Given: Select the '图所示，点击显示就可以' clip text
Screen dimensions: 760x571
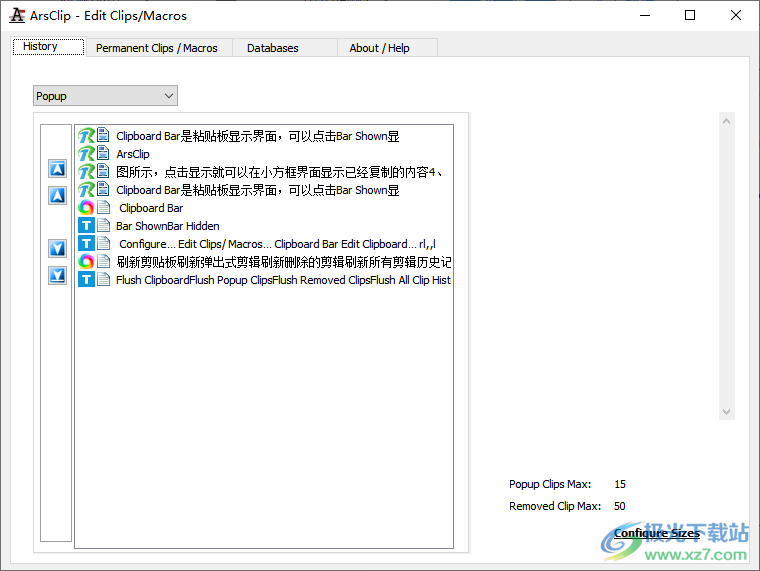Looking at the screenshot, I should [279, 172].
